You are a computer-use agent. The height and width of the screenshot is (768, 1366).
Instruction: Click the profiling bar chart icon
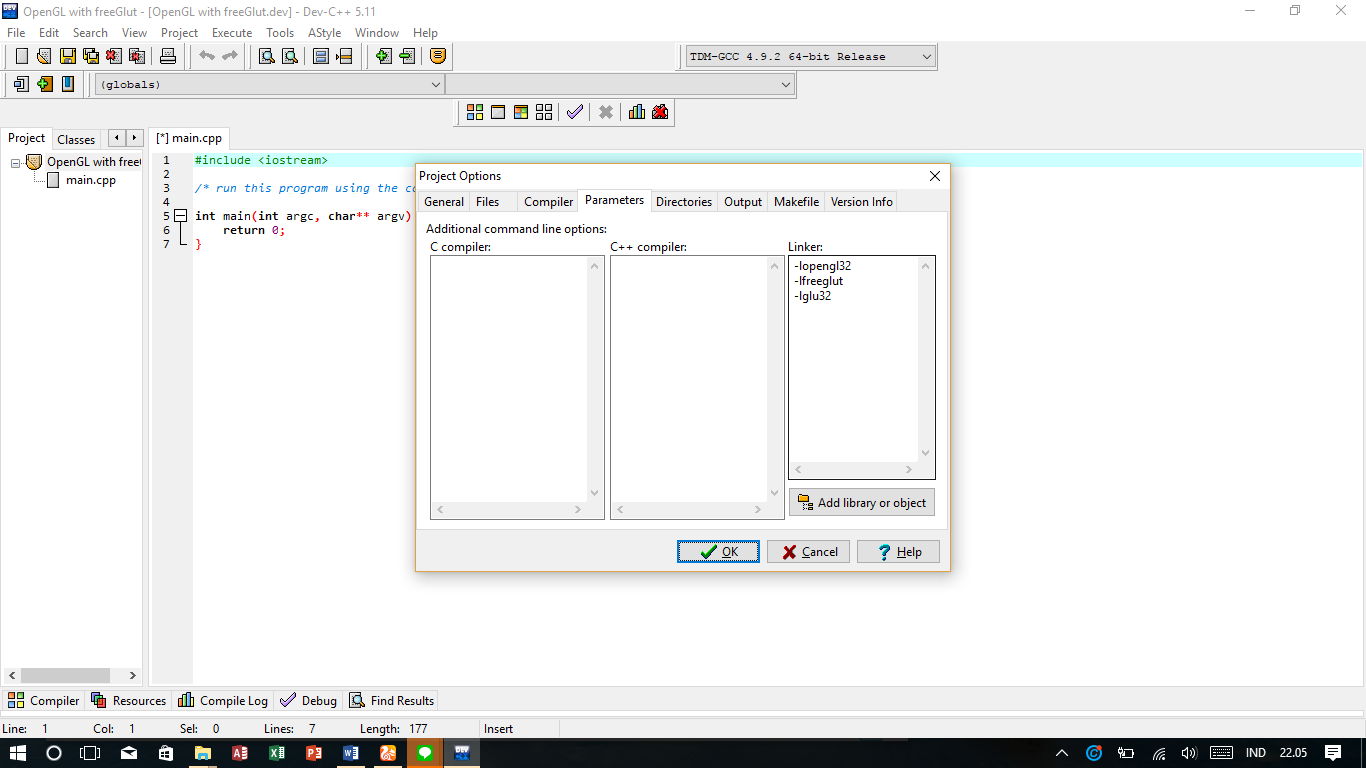click(637, 111)
